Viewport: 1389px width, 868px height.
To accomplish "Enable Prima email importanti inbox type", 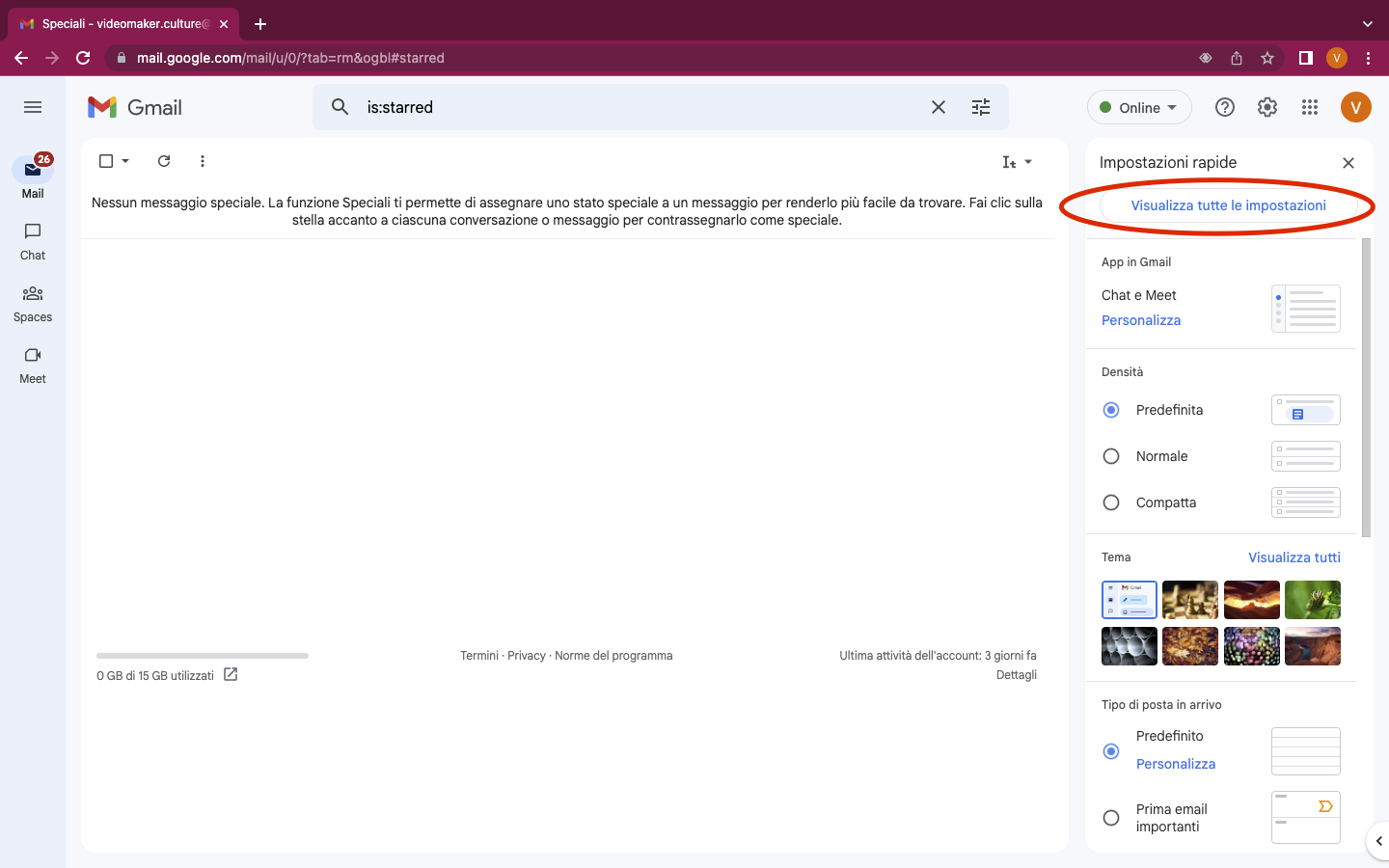I will click(x=1110, y=817).
